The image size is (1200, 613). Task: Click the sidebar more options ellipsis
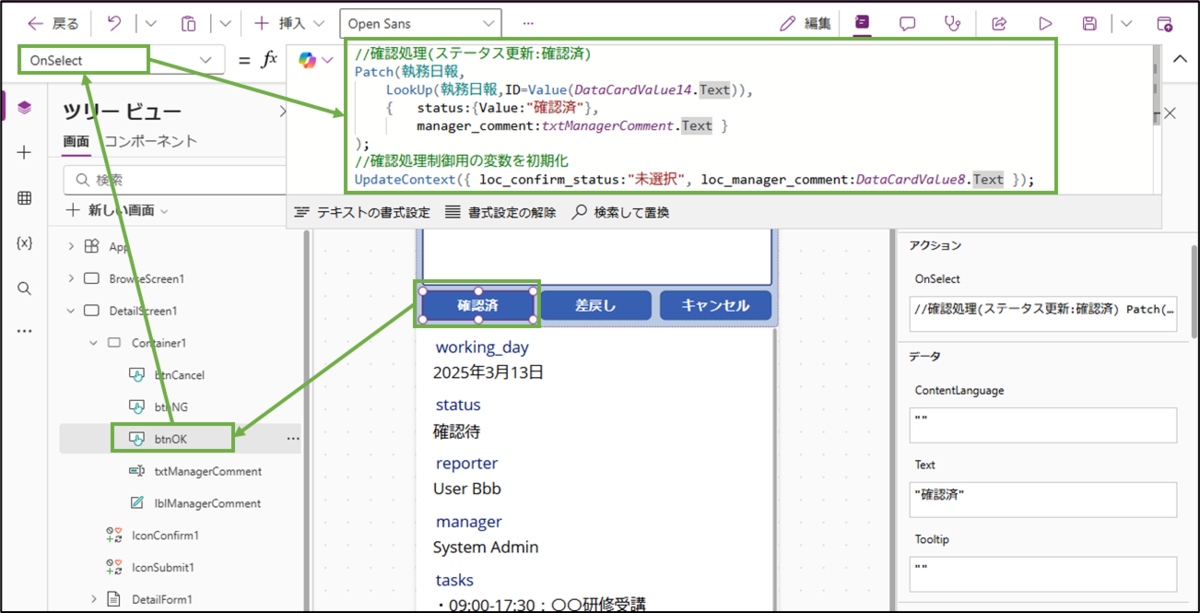24,331
